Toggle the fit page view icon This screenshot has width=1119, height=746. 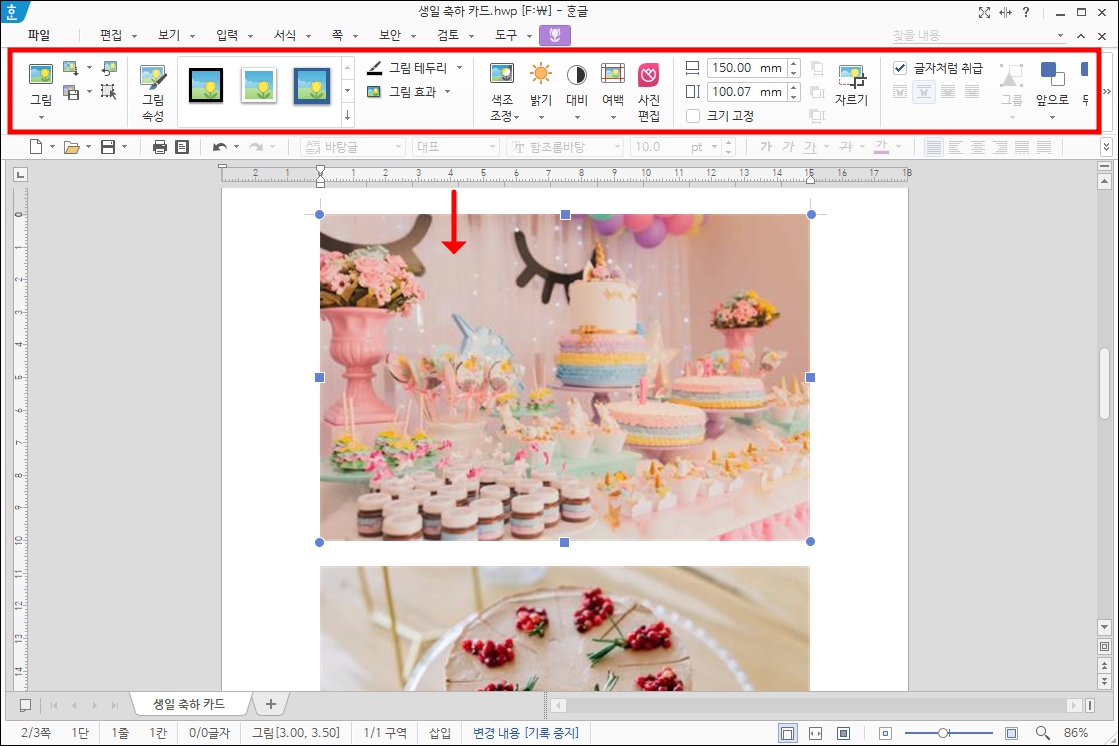click(844, 733)
